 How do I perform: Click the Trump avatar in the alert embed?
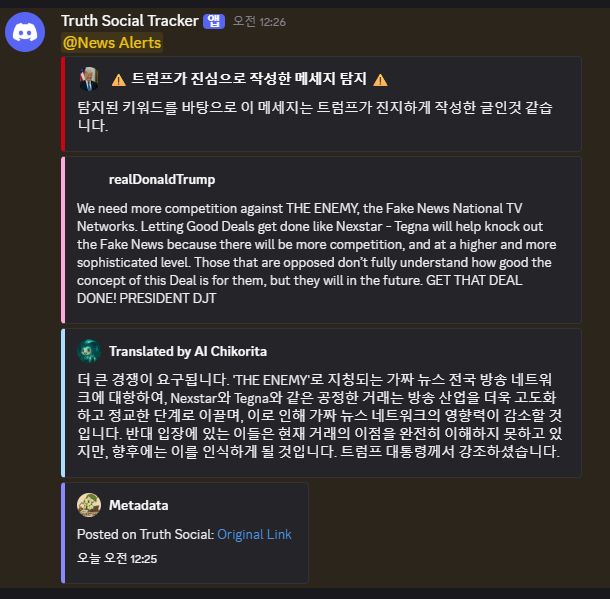click(88, 79)
